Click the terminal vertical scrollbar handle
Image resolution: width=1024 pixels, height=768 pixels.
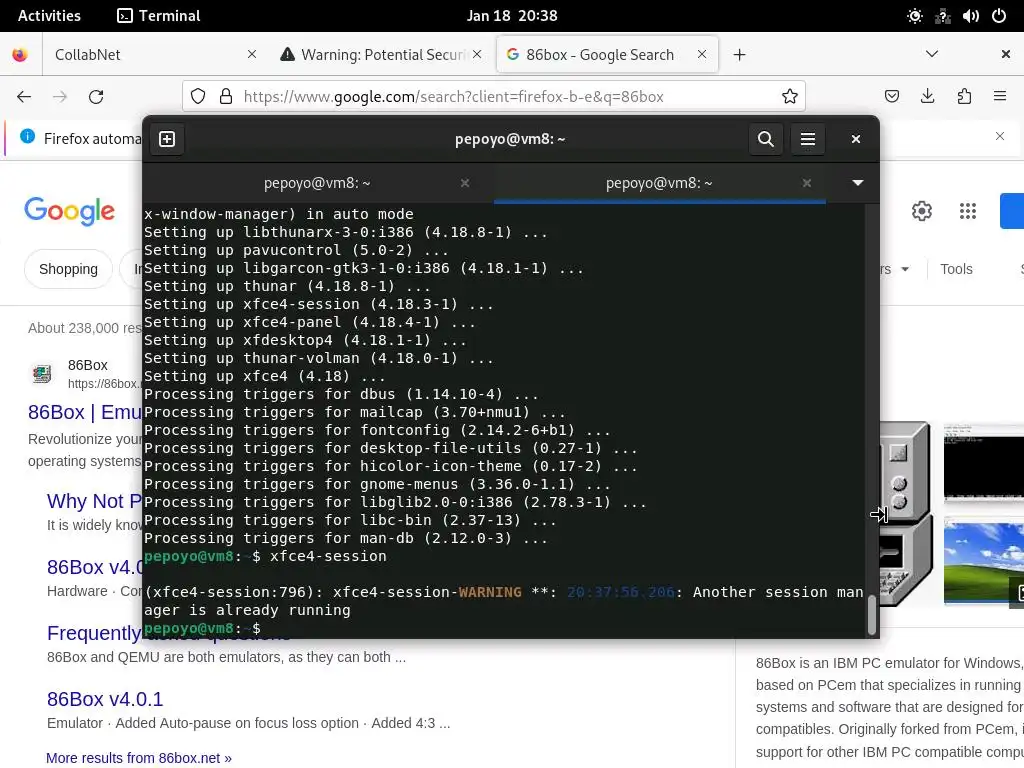871,615
